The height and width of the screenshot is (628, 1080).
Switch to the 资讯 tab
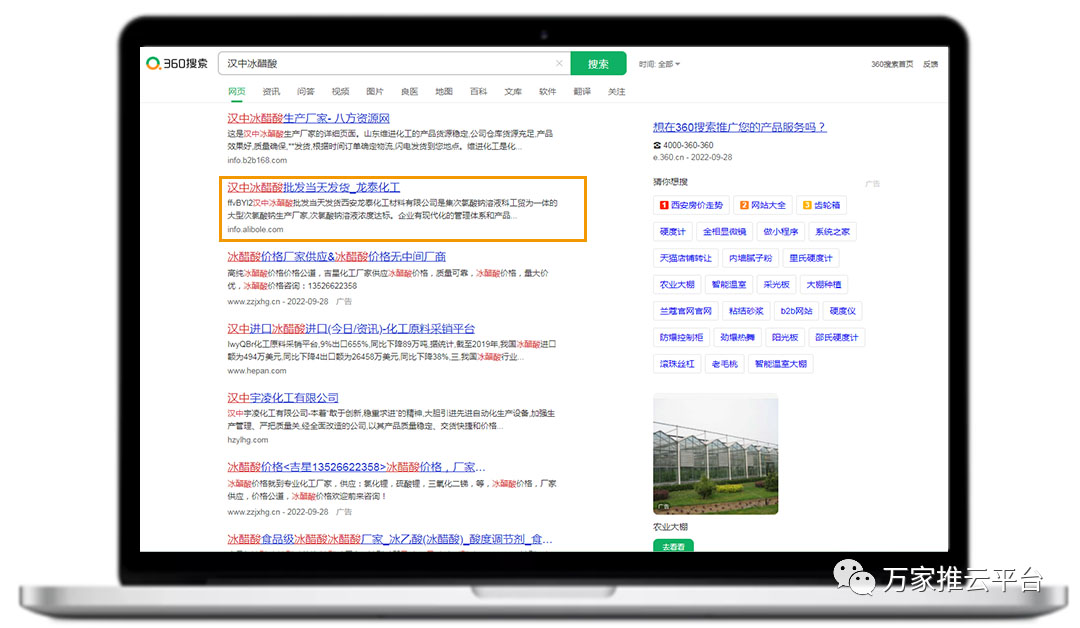pos(271,92)
